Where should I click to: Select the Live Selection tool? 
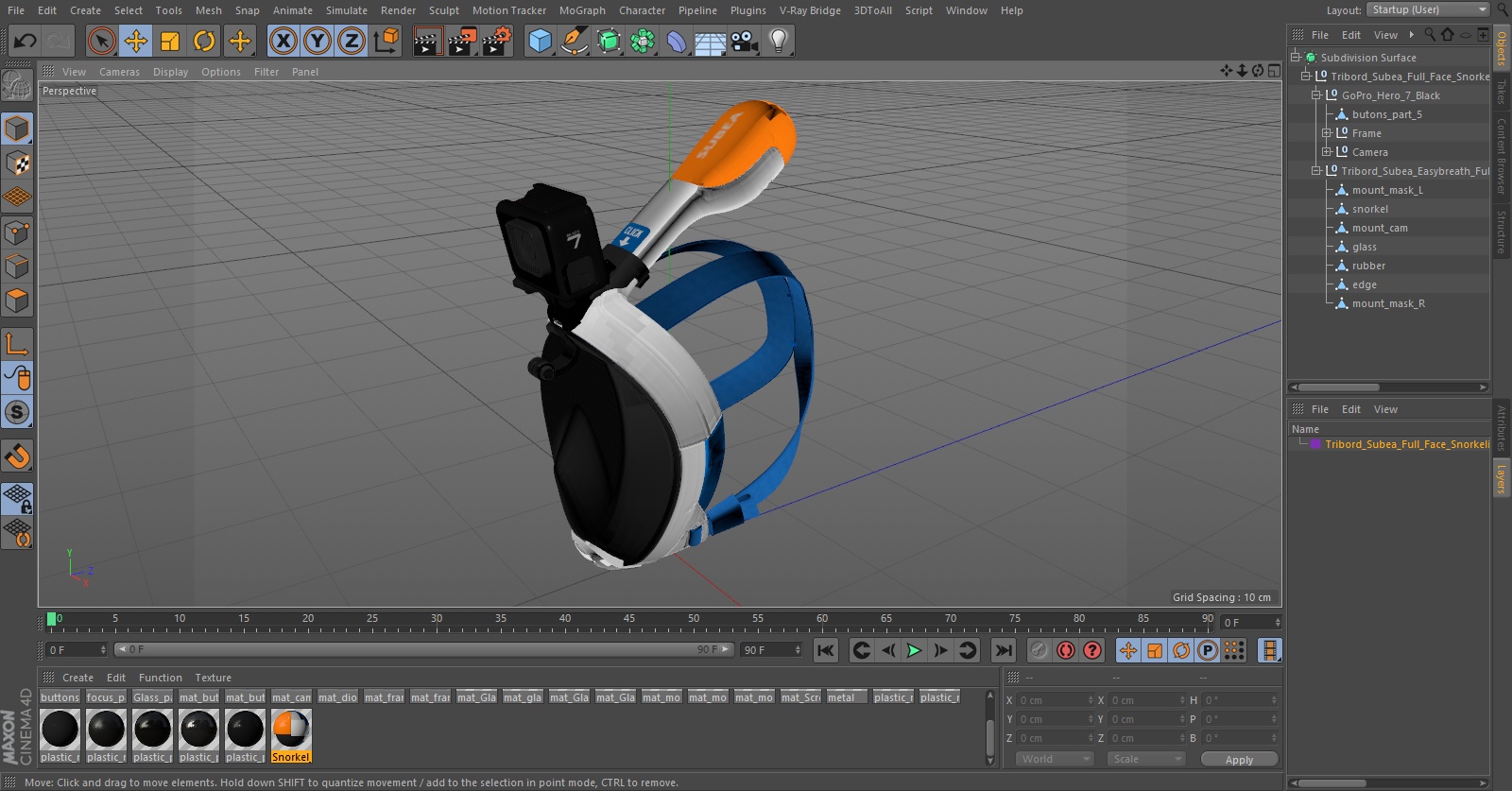(x=101, y=41)
